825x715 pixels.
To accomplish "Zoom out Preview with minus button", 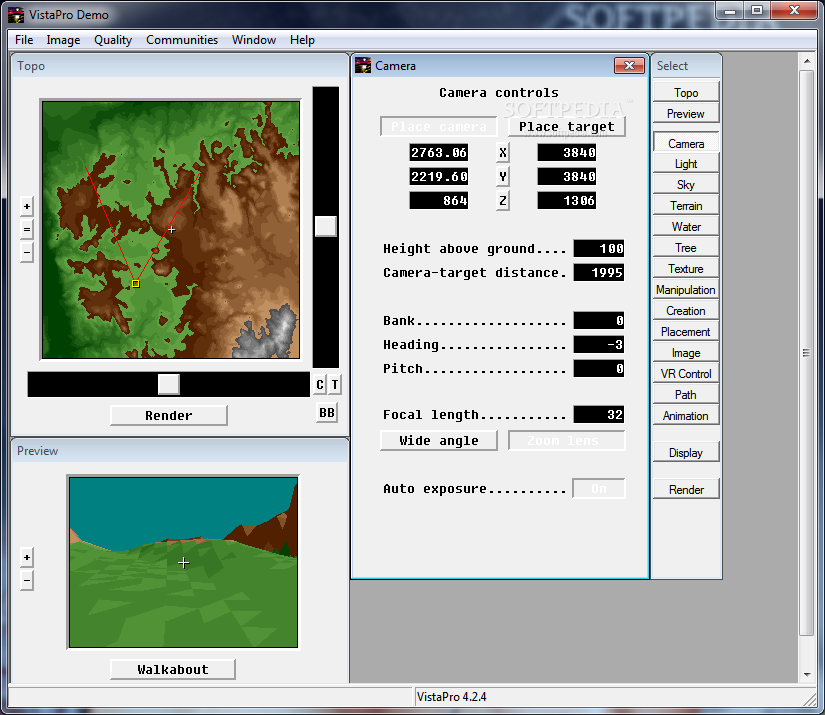I will point(27,581).
